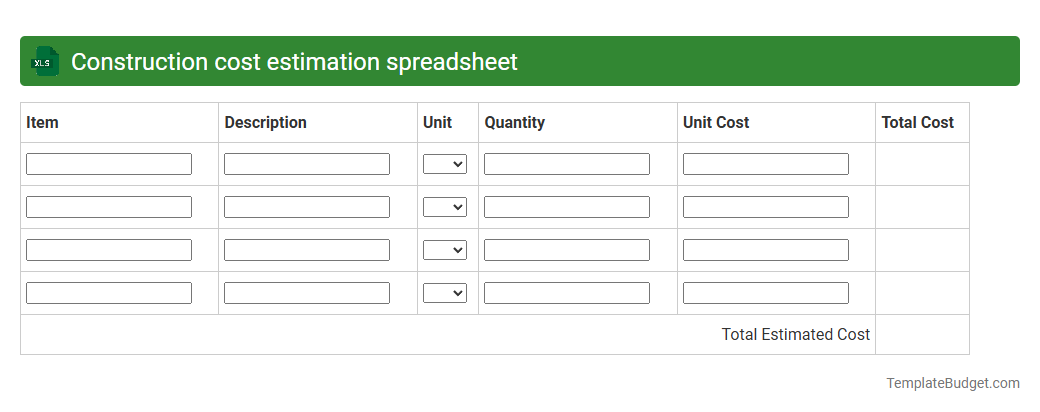Select the Description field in fourth row
1040x412 pixels.
(x=307, y=293)
